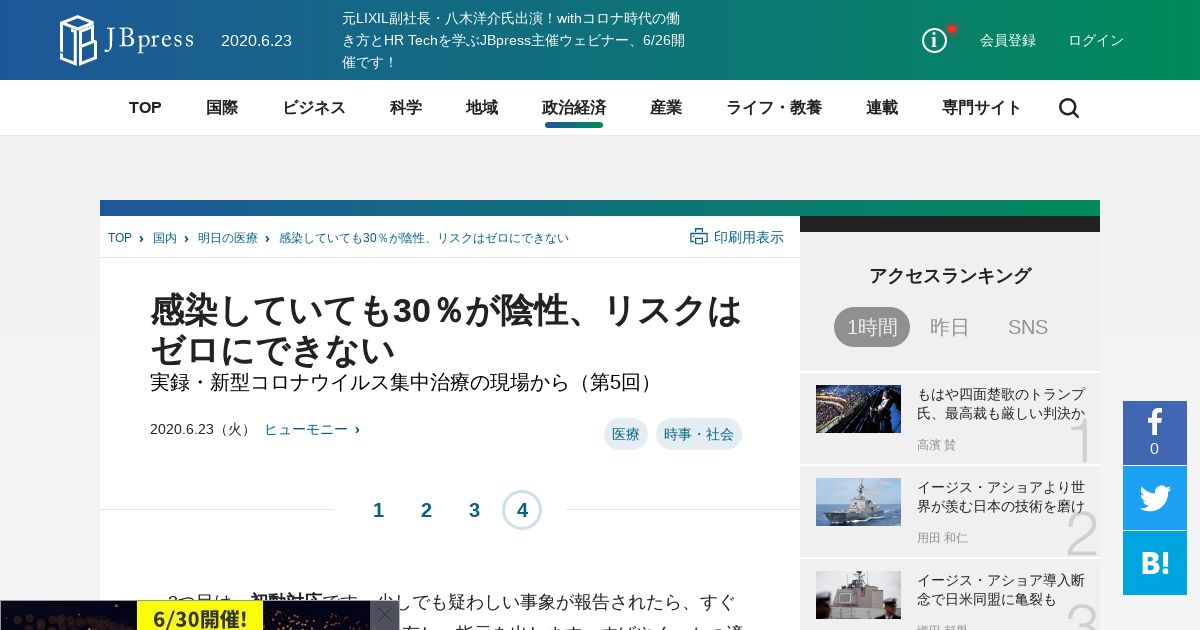The width and height of the screenshot is (1200, 630).
Task: Open the 政治経済 menu item
Action: pyautogui.click(x=574, y=108)
